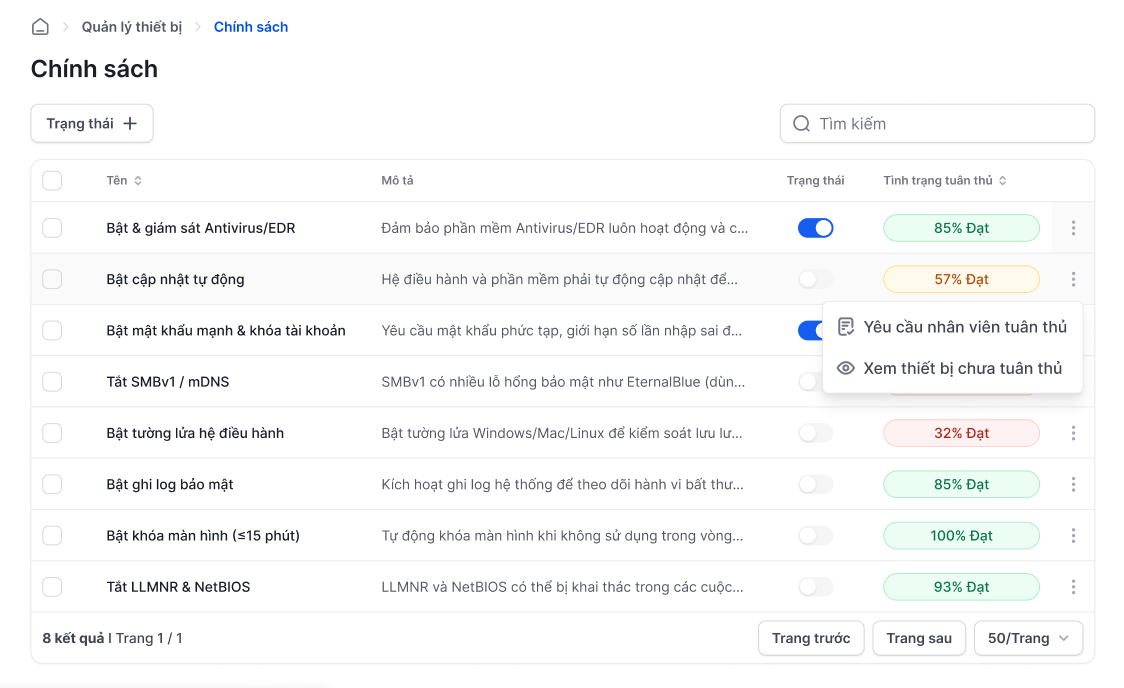Click the 32% Đạt compliance badge
Screen dimensions: 1124x688
pyautogui.click(x=961, y=433)
